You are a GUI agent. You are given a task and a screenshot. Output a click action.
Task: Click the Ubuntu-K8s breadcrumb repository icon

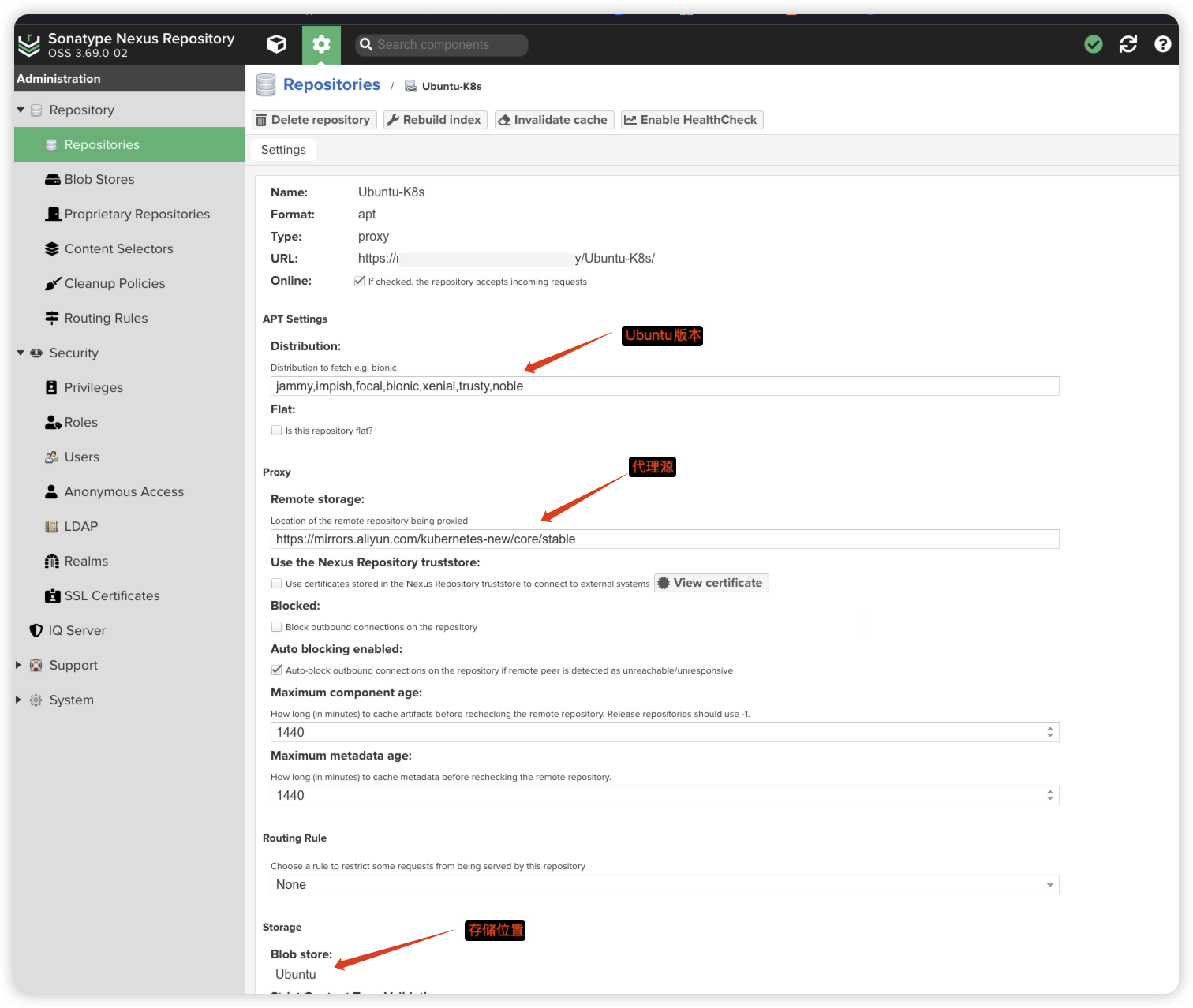click(410, 86)
